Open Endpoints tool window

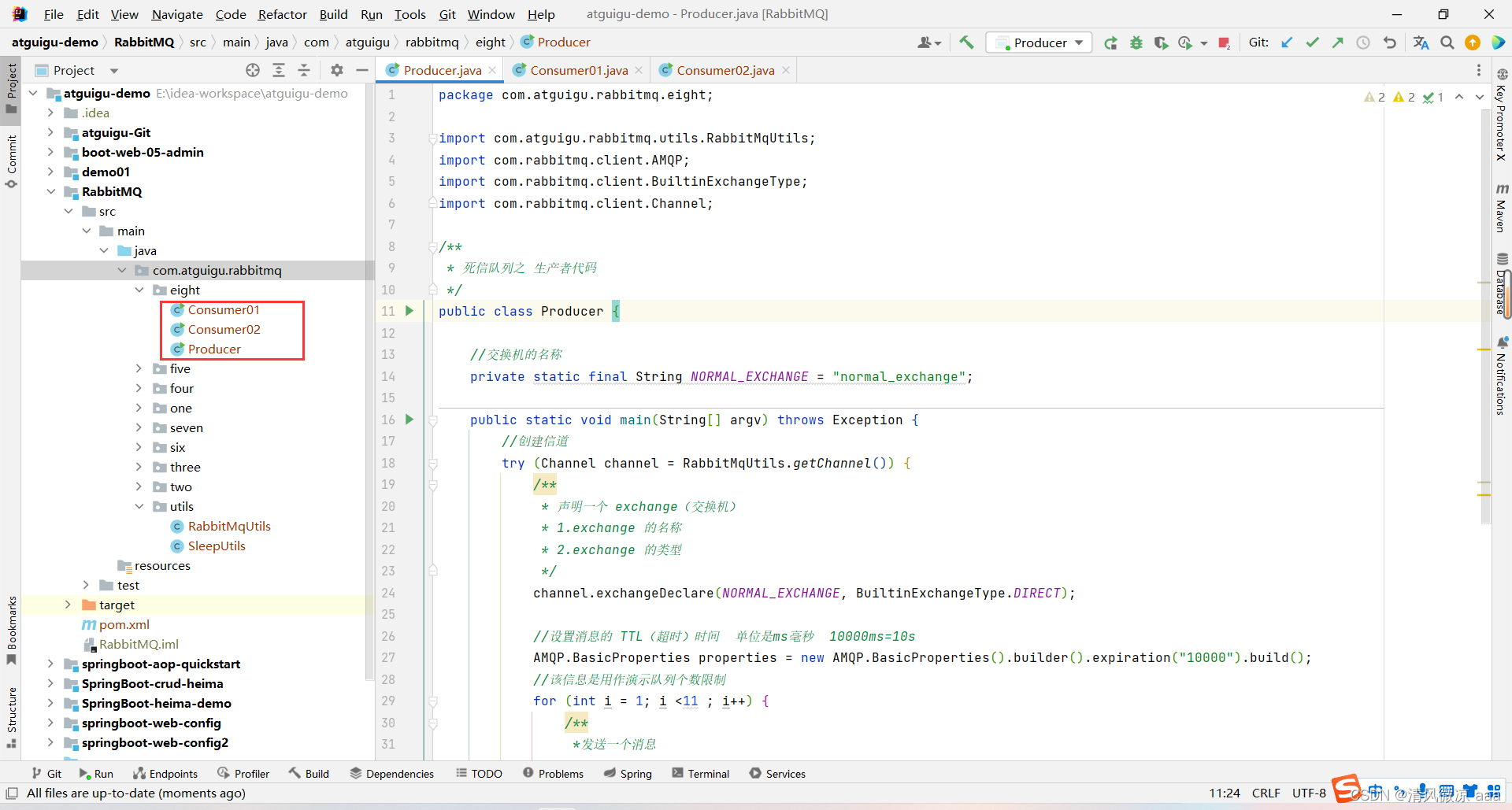[165, 774]
